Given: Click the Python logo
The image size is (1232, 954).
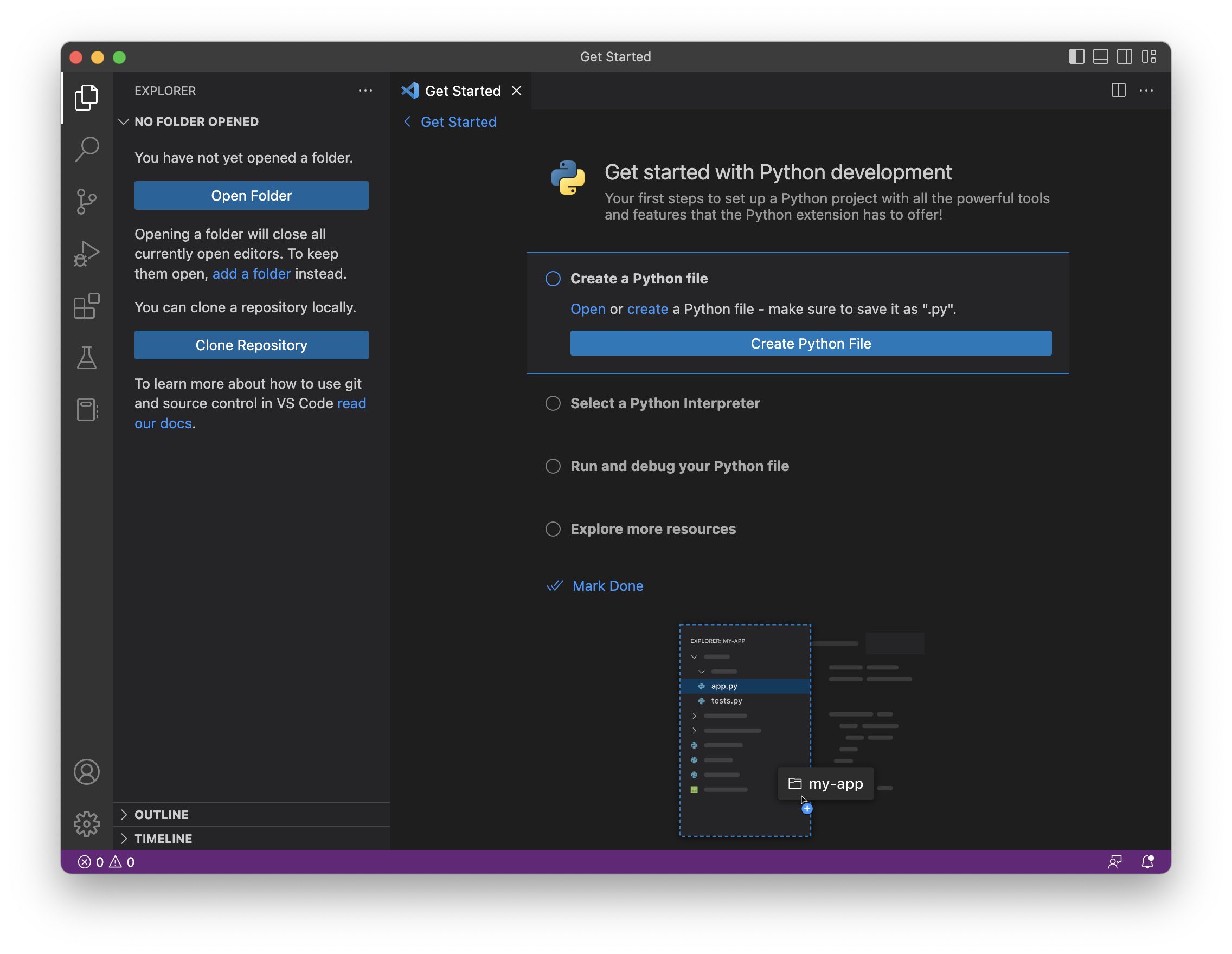Looking at the screenshot, I should pos(568,178).
